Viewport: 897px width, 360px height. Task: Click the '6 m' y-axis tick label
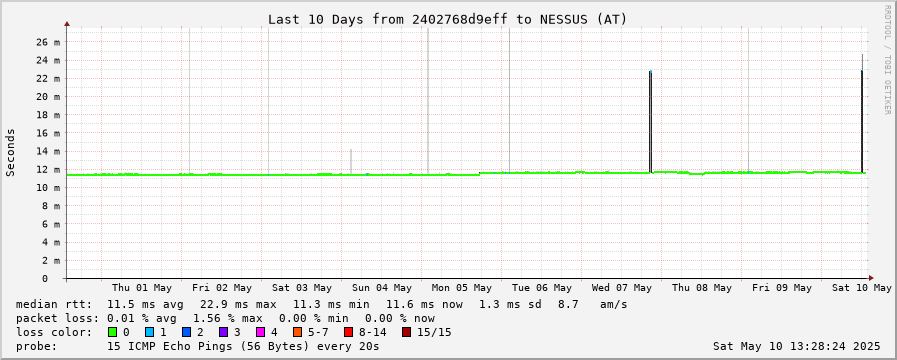[51, 224]
